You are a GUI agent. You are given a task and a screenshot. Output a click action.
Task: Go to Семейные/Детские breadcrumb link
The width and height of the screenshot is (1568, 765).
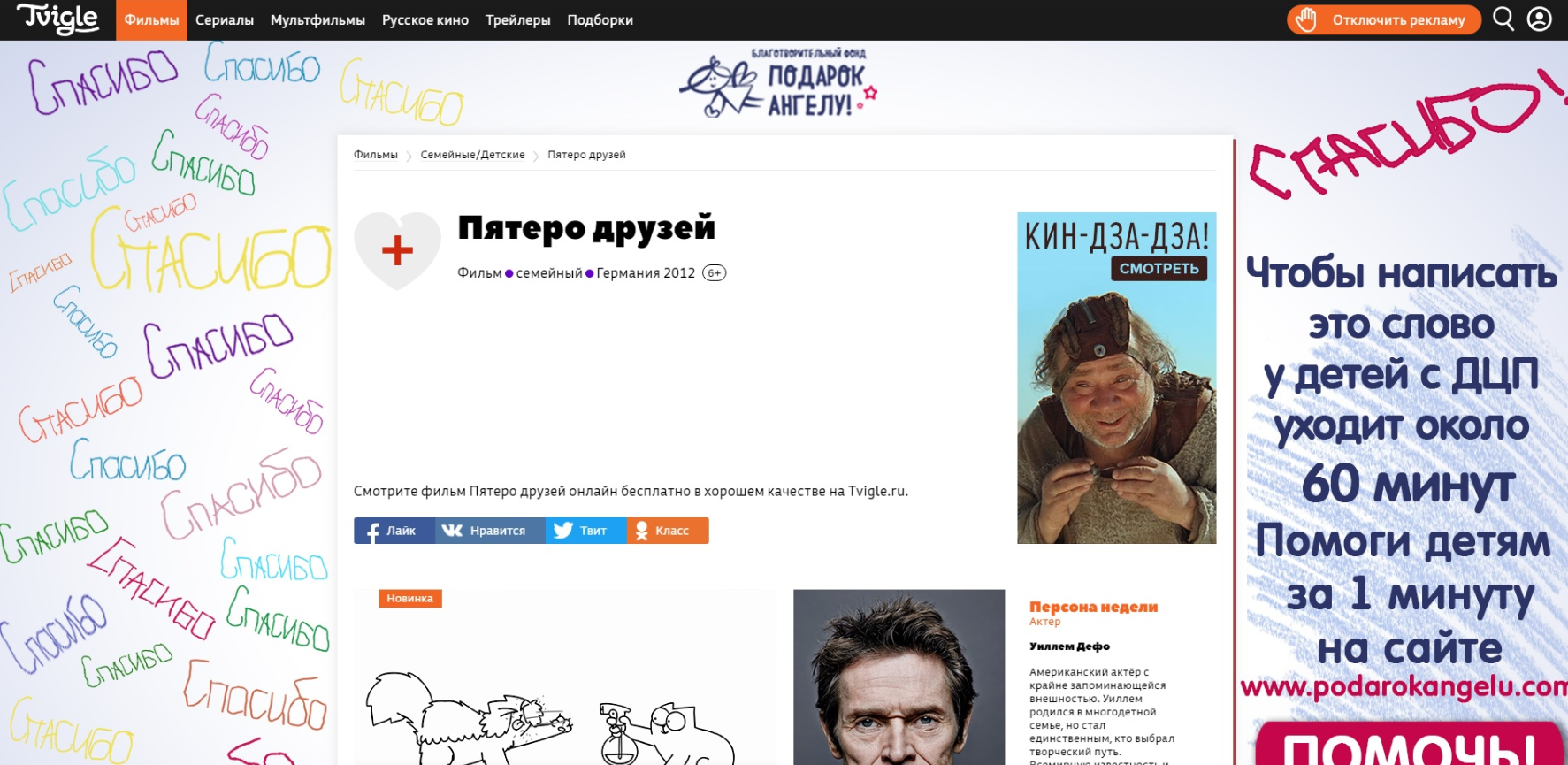(x=472, y=155)
